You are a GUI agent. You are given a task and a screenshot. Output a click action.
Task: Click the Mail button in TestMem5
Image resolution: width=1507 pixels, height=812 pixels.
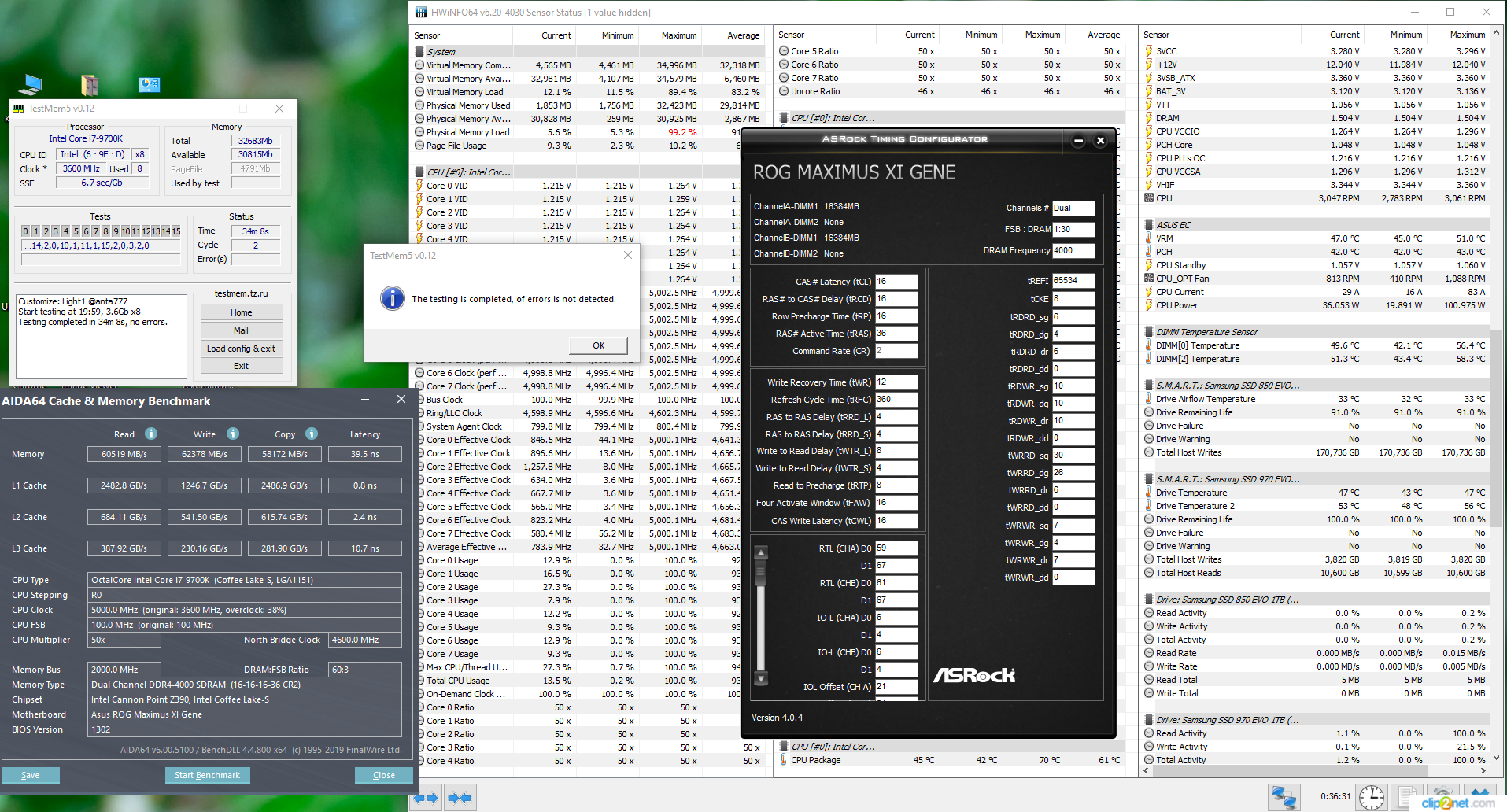tap(242, 330)
